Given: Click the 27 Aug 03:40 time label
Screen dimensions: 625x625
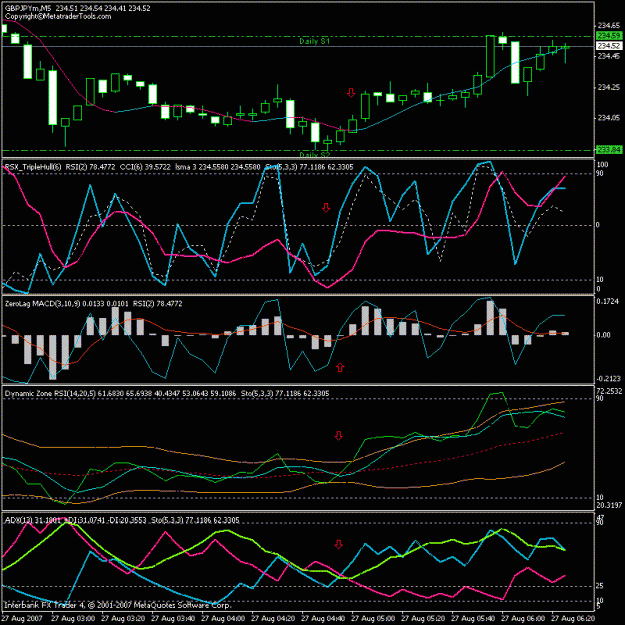Looking at the screenshot, I should [x=173, y=618].
